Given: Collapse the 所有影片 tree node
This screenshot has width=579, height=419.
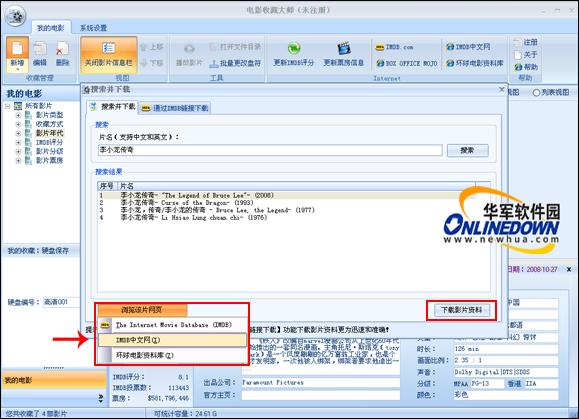Looking at the screenshot, I should tap(7, 106).
